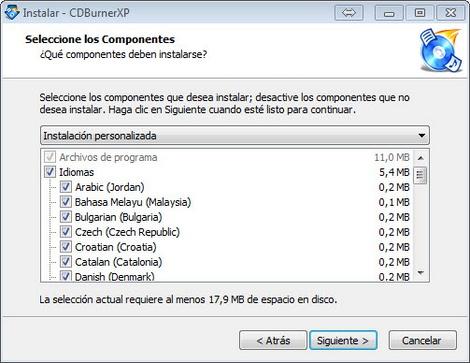Image resolution: width=470 pixels, height=363 pixels.
Task: Minimize the installer window
Action: coord(389,13)
